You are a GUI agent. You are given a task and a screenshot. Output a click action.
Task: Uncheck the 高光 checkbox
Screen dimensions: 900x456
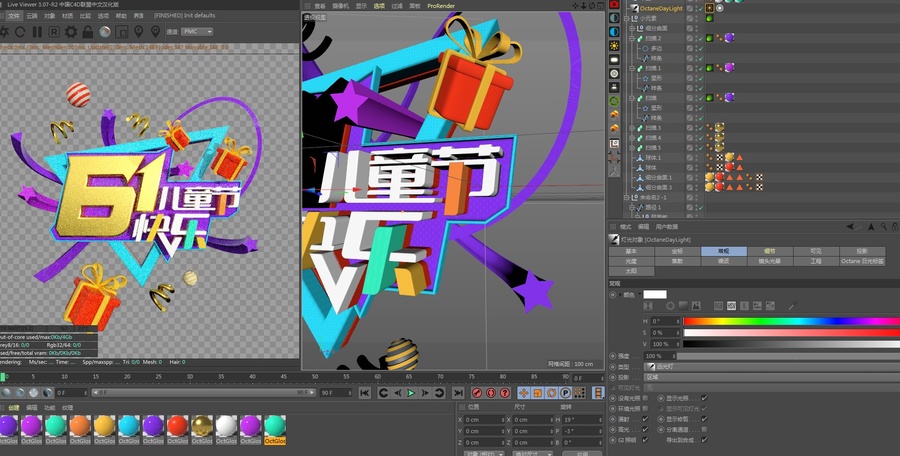[x=645, y=430]
